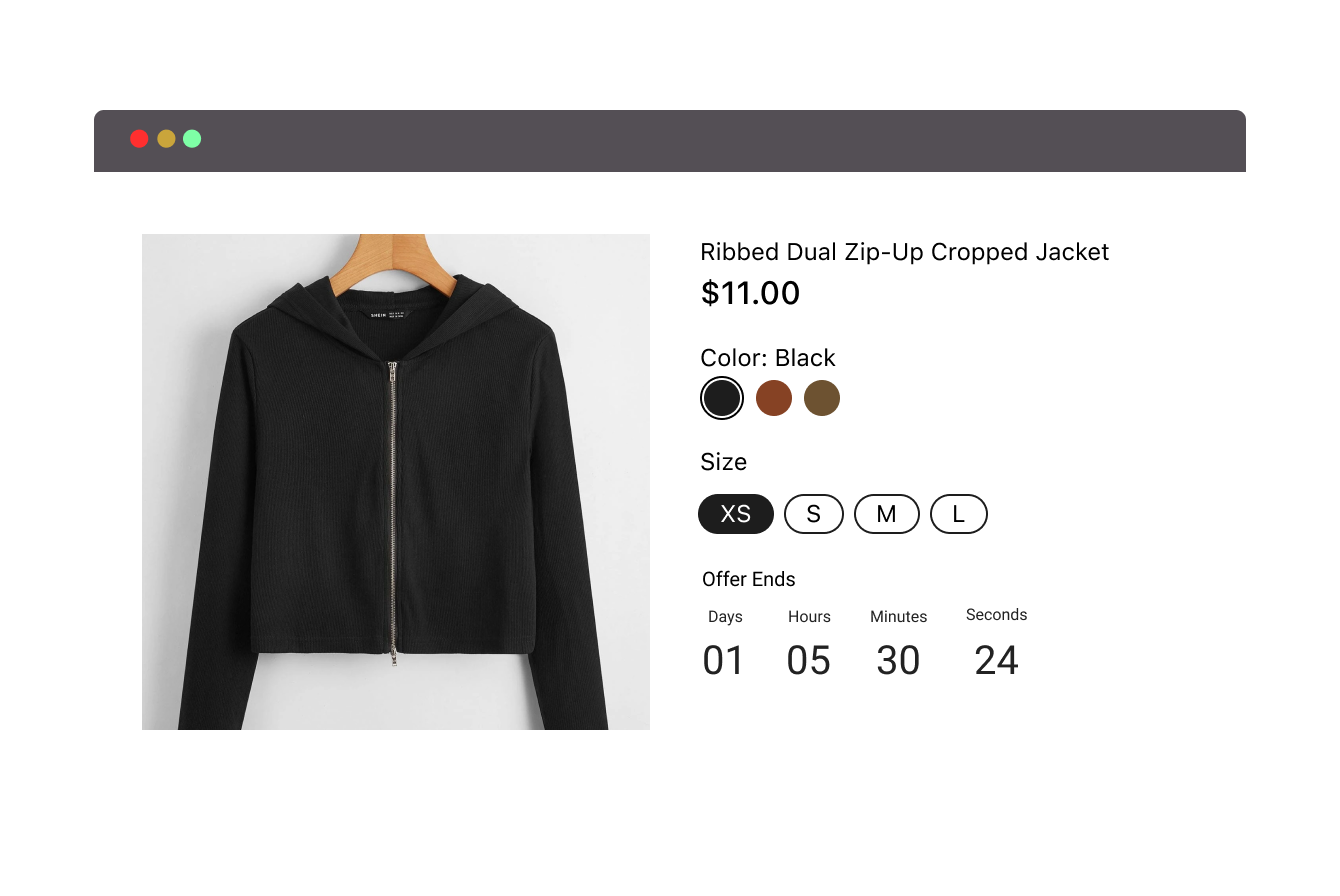Select size XS
Image resolution: width=1340 pixels, height=896 pixels.
point(736,514)
